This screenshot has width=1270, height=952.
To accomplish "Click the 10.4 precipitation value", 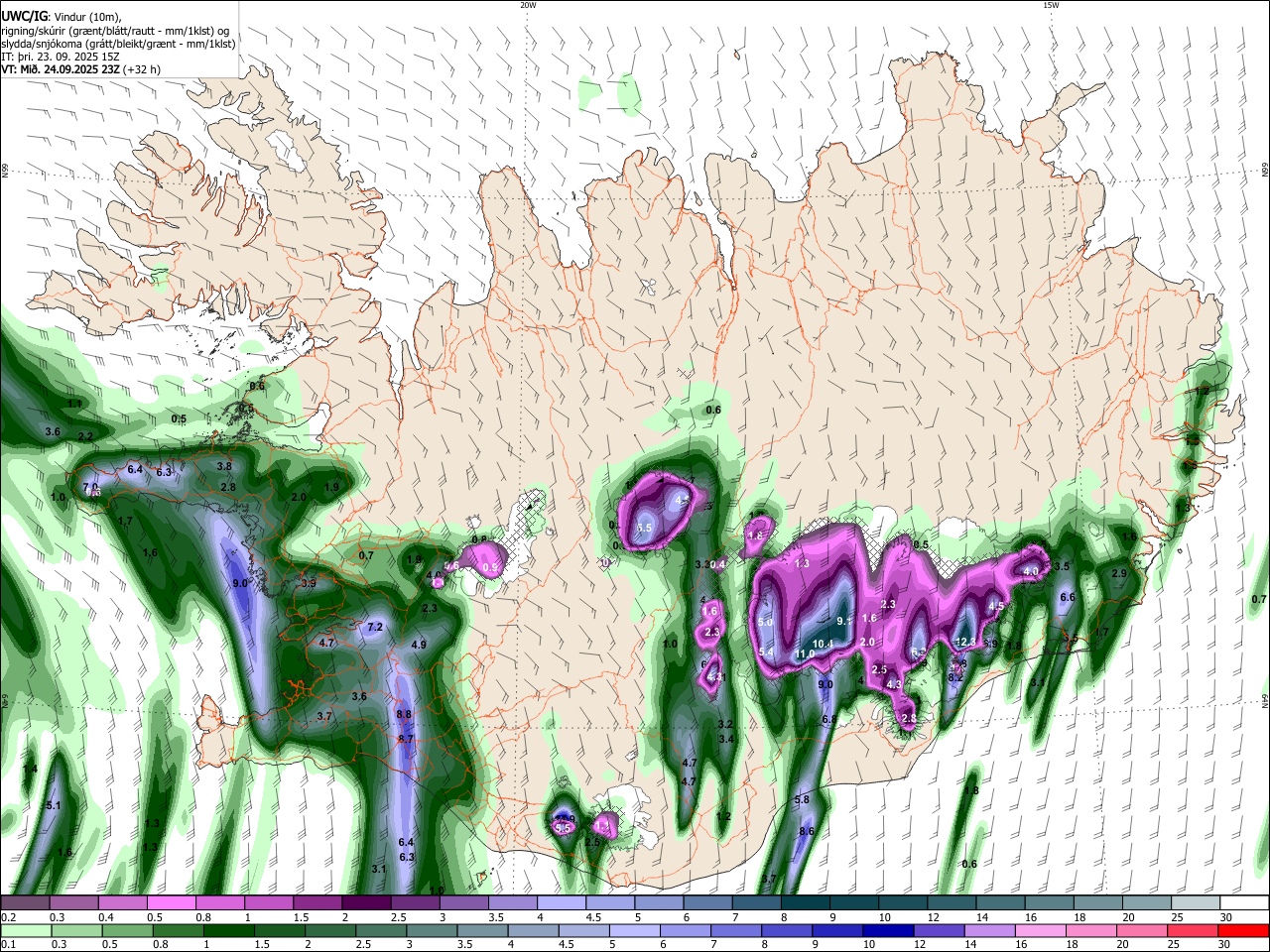I will pyautogui.click(x=823, y=644).
